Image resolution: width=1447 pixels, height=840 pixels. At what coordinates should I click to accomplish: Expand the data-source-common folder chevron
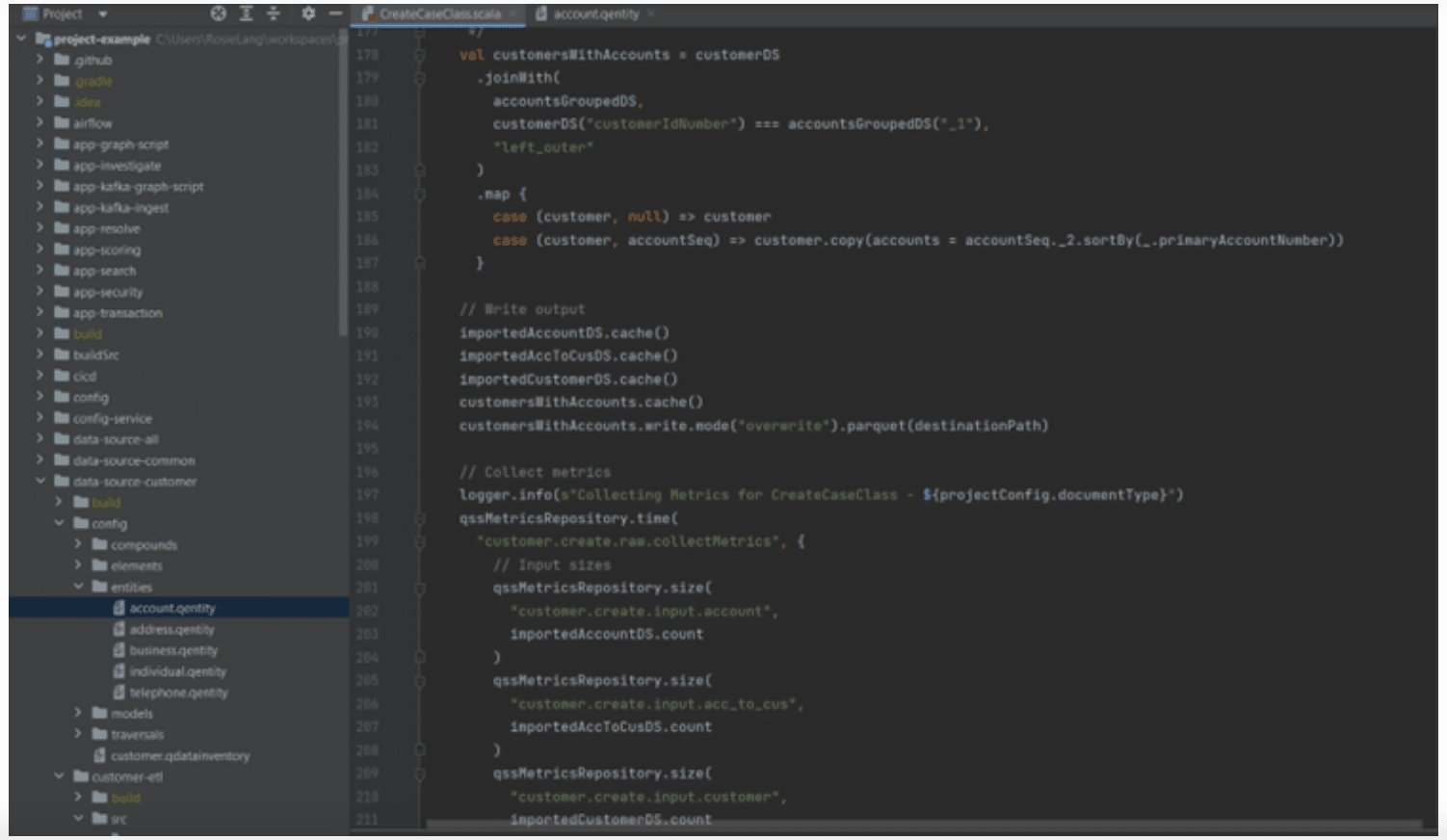40,460
